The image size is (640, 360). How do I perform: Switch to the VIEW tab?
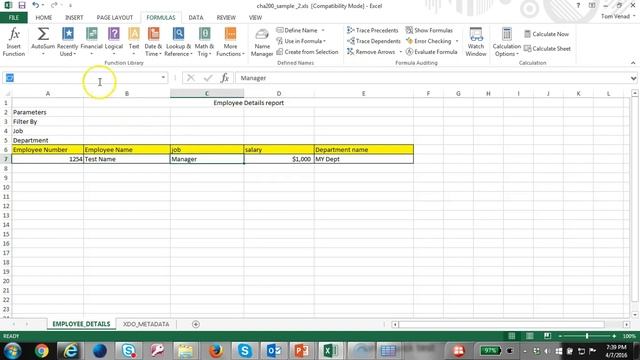point(256,18)
